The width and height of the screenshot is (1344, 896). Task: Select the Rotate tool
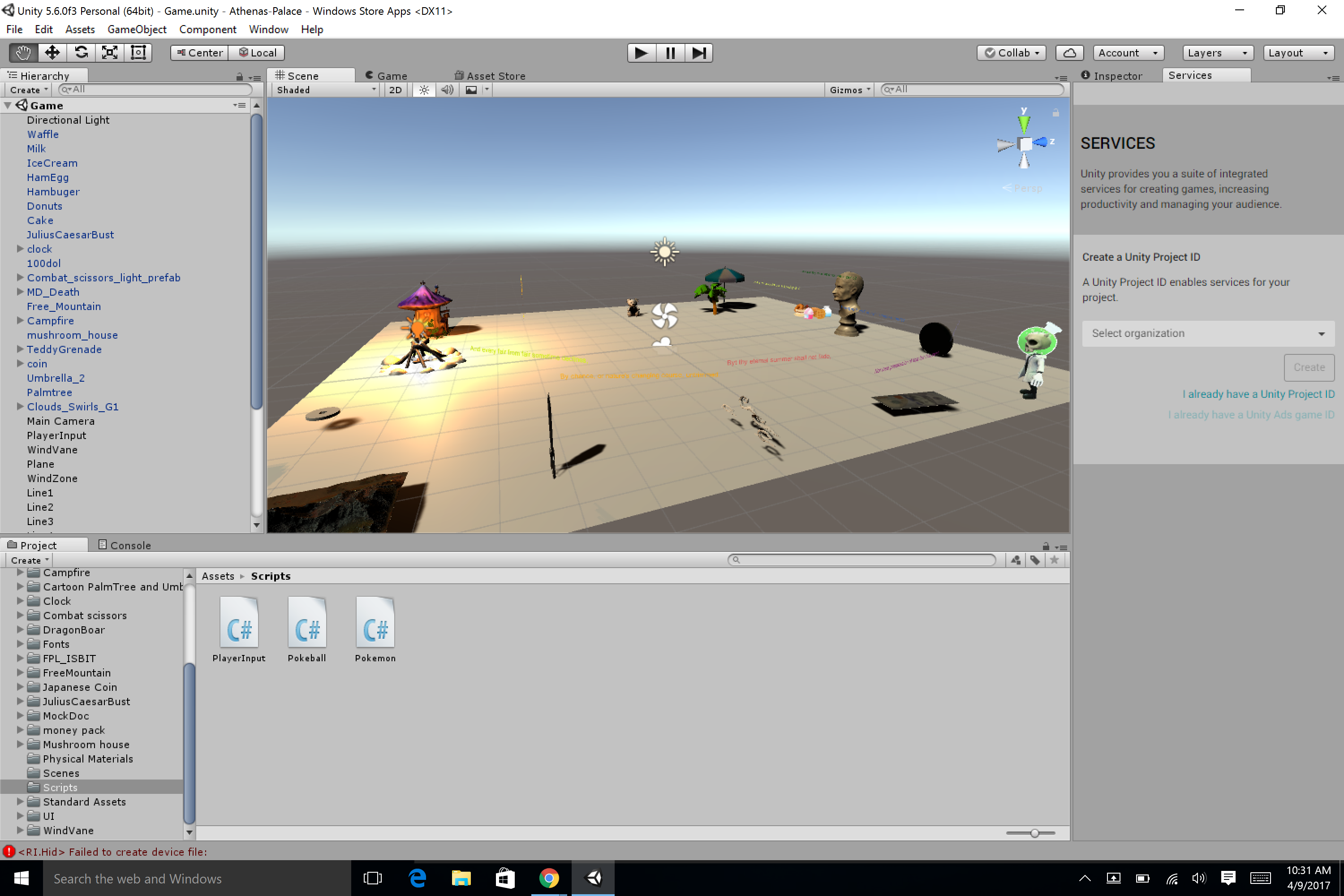81,52
